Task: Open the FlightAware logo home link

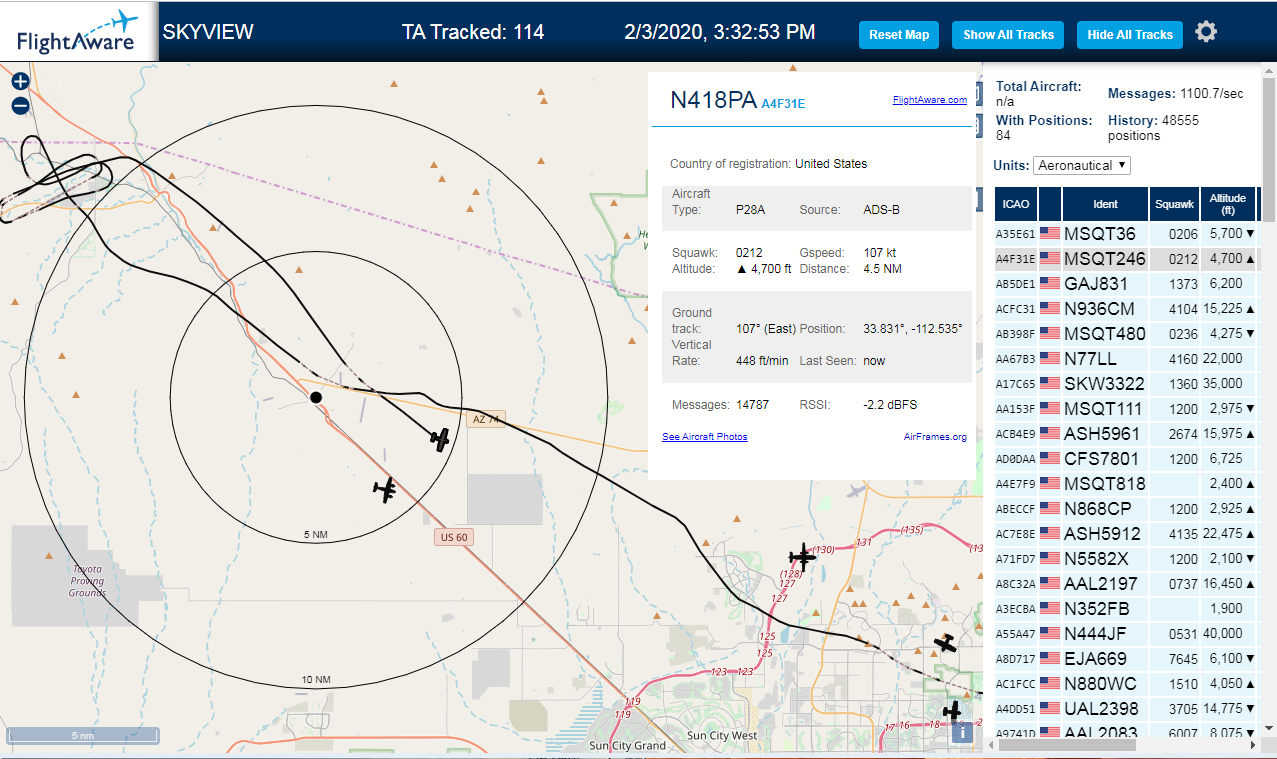Action: pyautogui.click(x=78, y=32)
